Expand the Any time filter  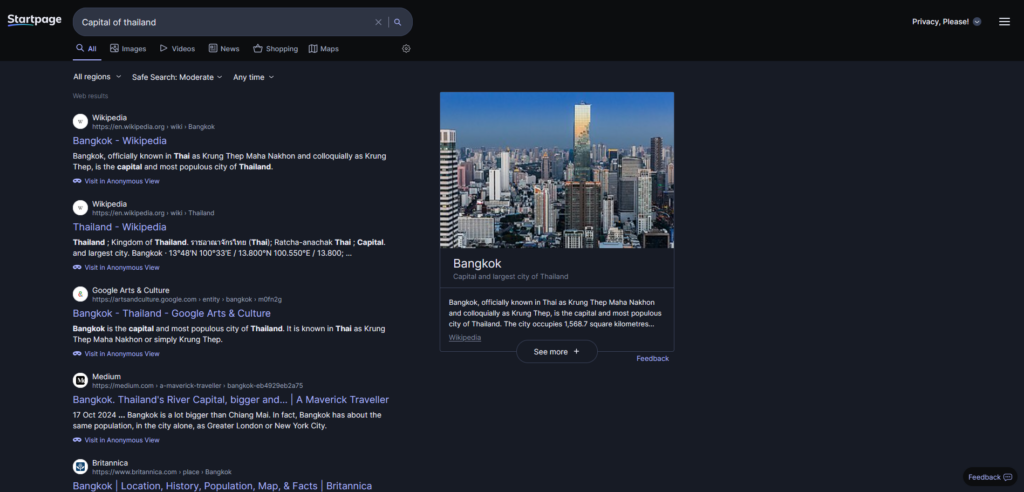pyautogui.click(x=253, y=77)
